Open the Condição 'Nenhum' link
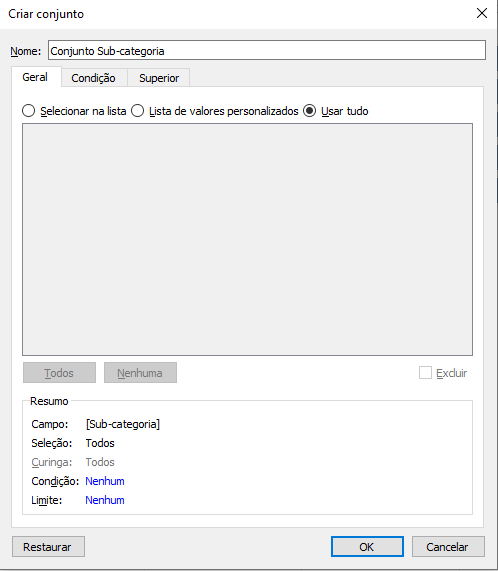498x571 pixels. pyautogui.click(x=105, y=481)
